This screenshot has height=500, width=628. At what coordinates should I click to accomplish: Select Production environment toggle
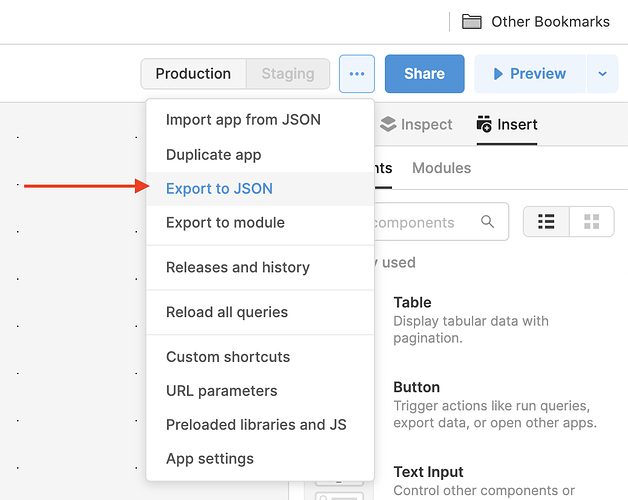click(193, 74)
